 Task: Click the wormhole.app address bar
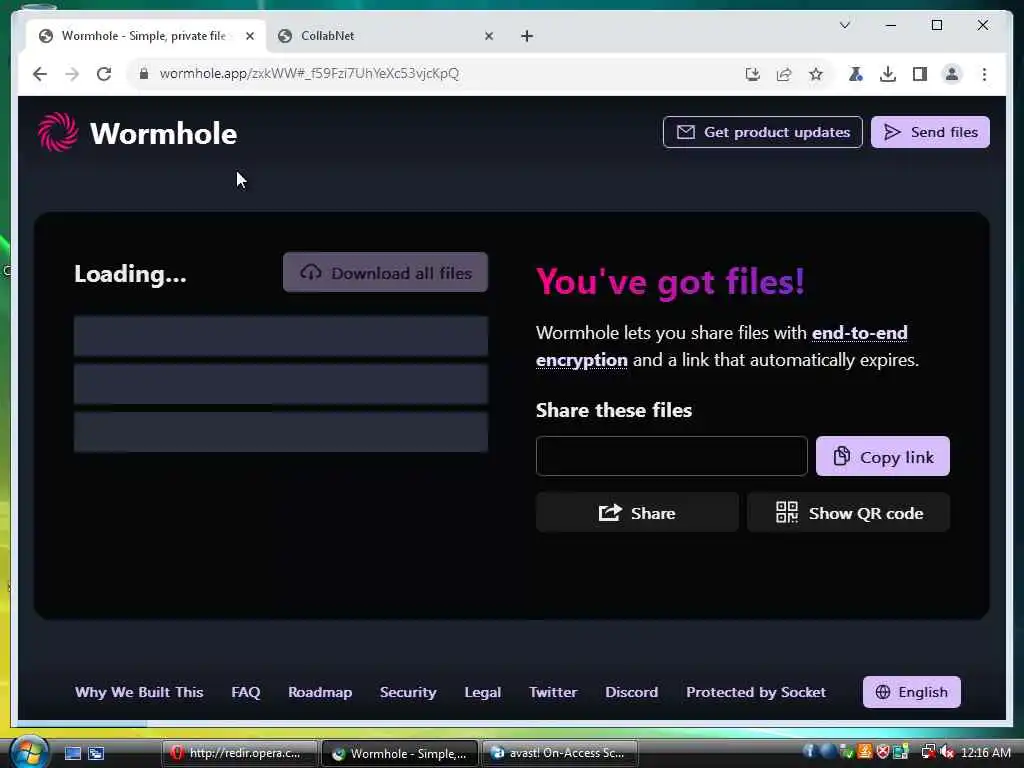pyautogui.click(x=310, y=73)
